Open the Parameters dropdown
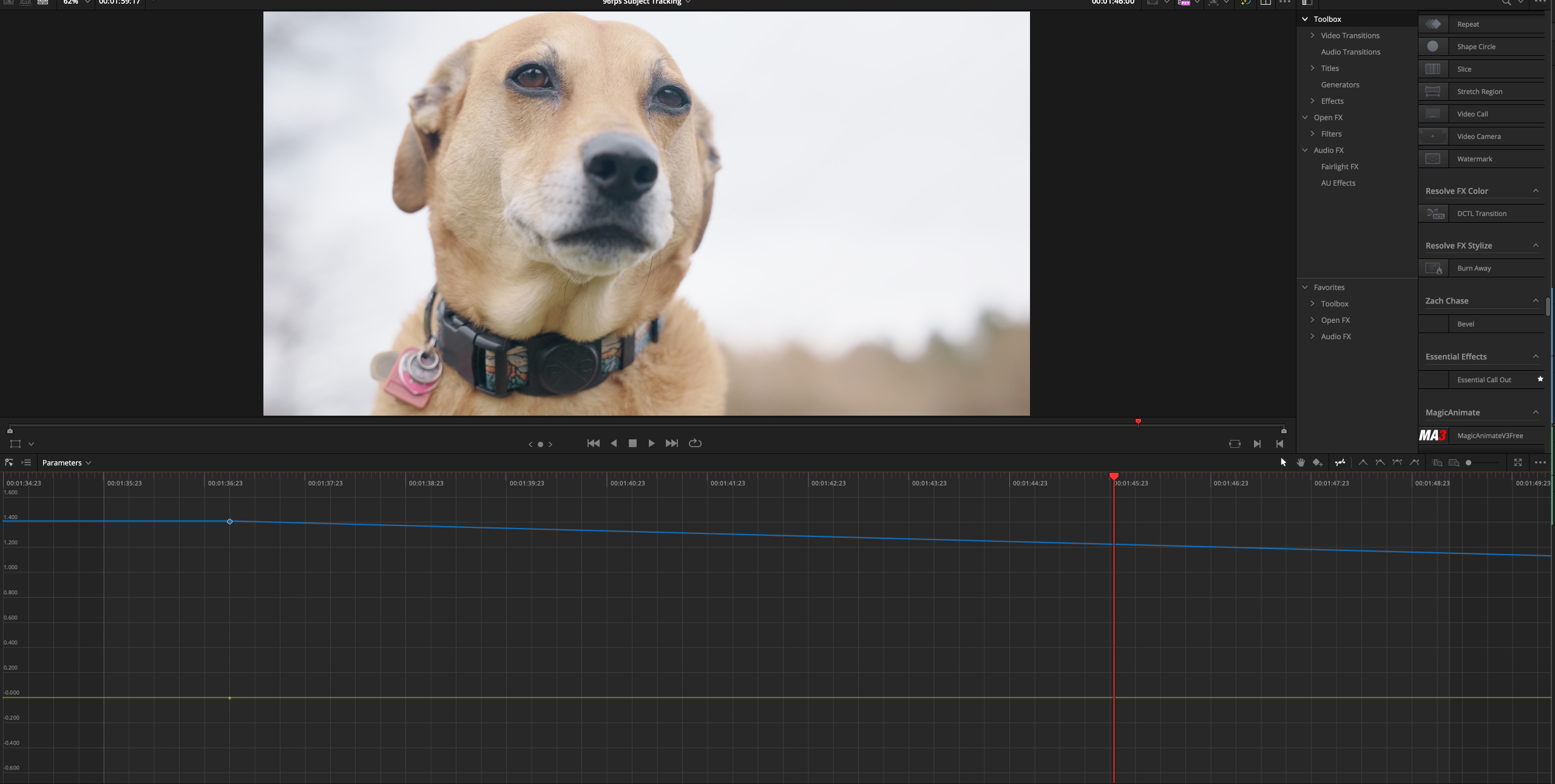The height and width of the screenshot is (784, 1555). [67, 462]
